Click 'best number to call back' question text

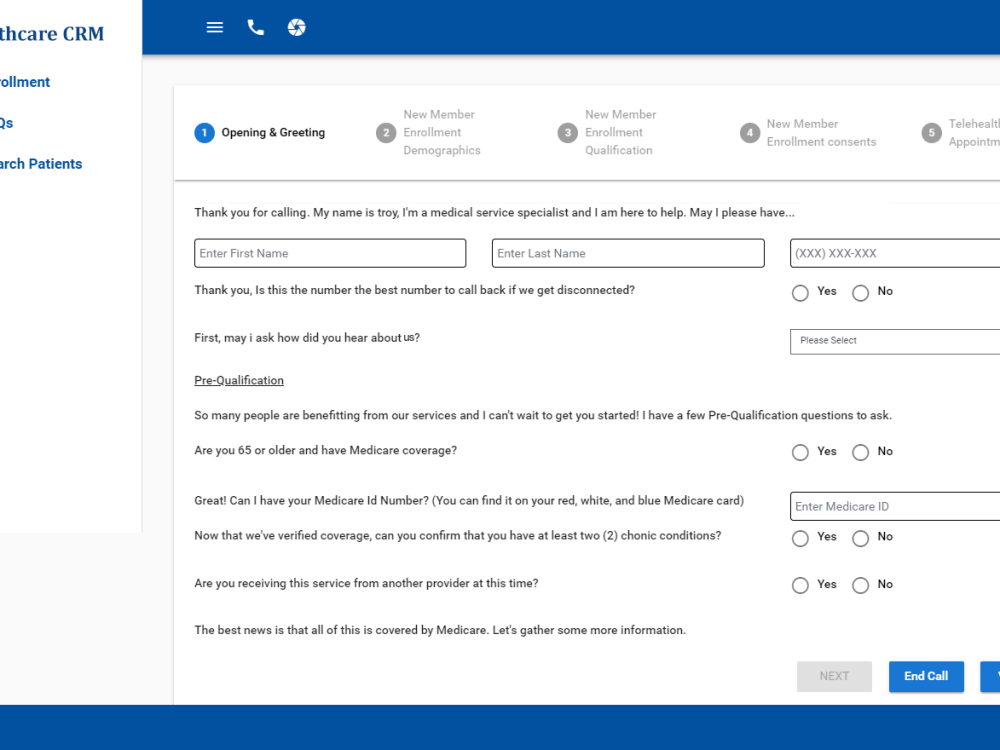click(415, 290)
